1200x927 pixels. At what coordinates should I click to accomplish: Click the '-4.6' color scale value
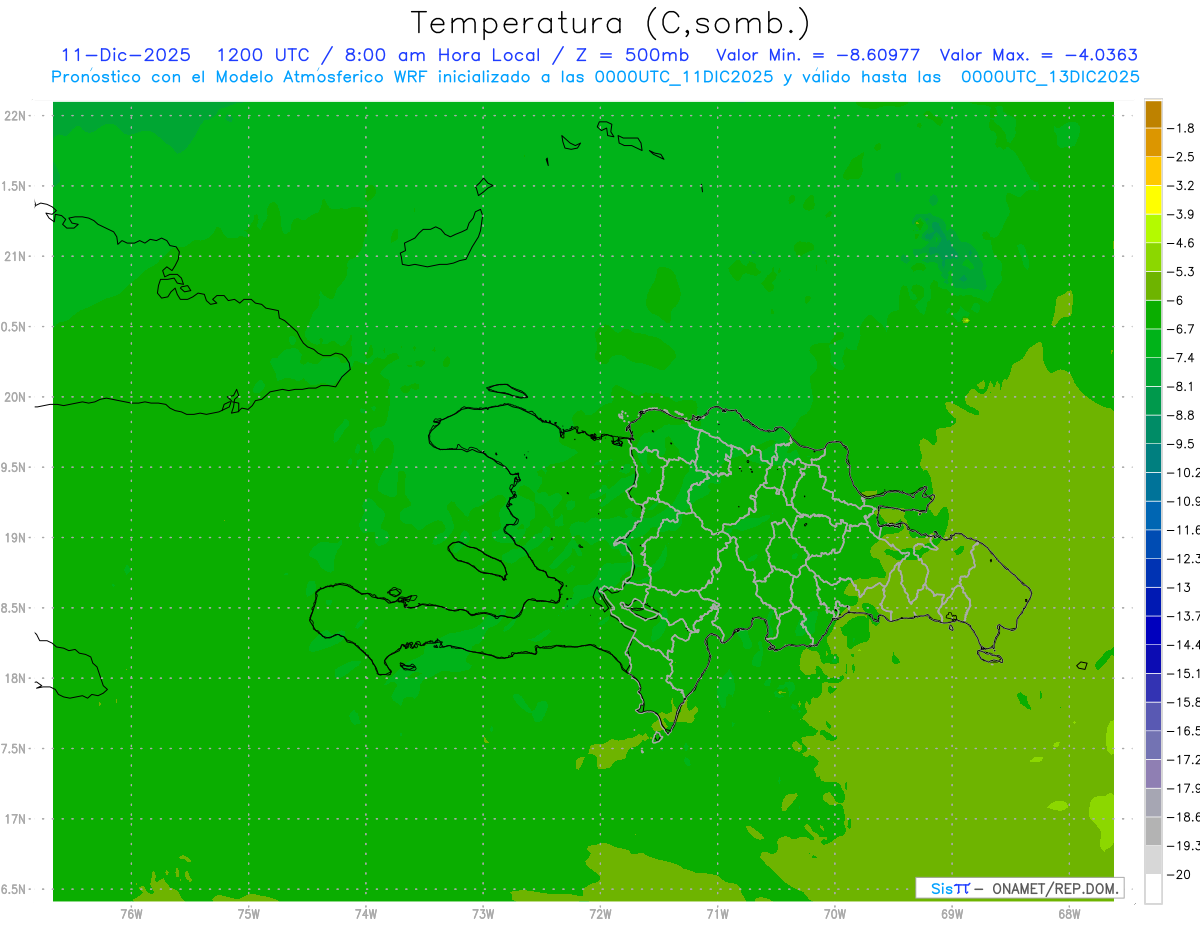(1182, 243)
